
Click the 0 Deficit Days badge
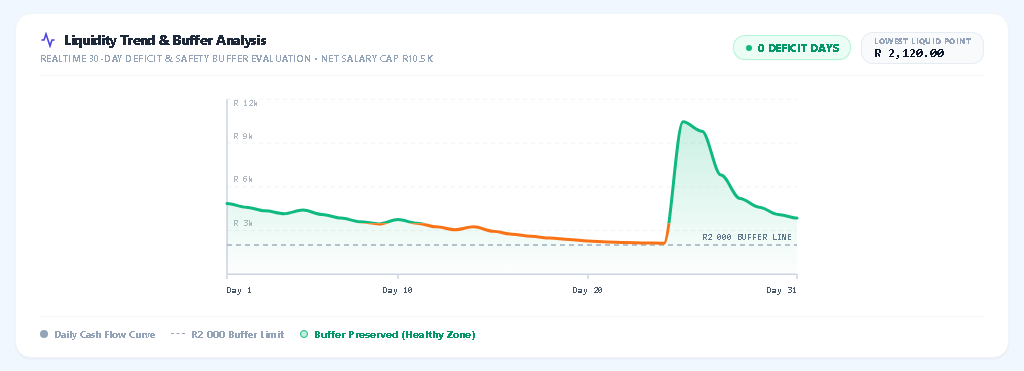tap(792, 48)
